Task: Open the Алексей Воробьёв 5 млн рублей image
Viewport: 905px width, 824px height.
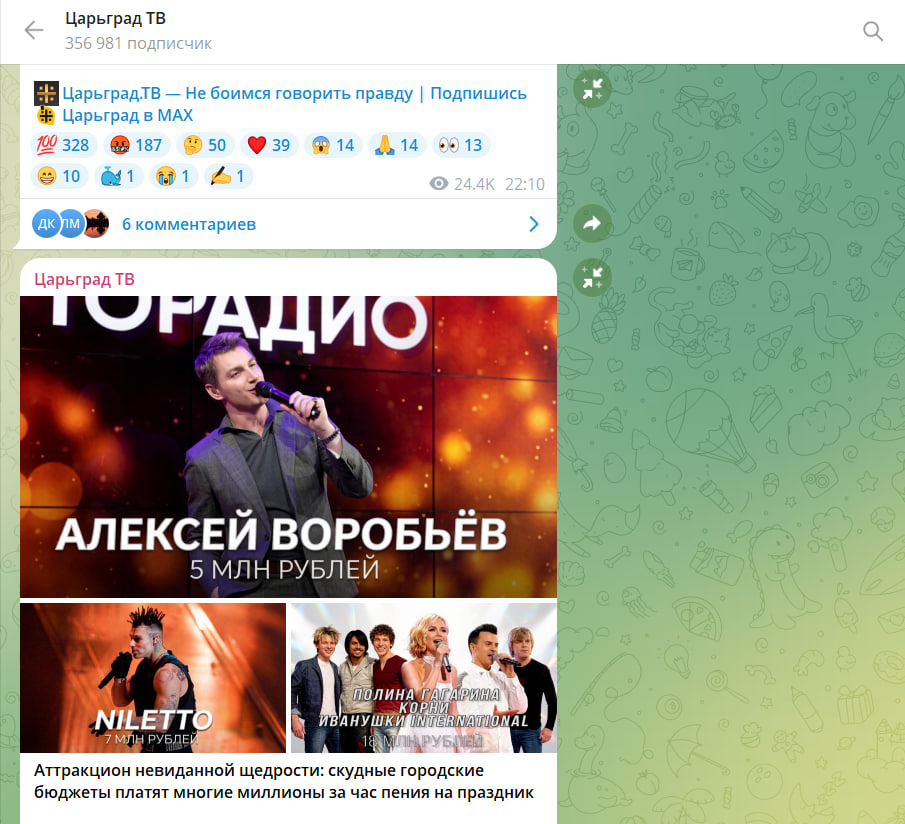Action: point(289,447)
